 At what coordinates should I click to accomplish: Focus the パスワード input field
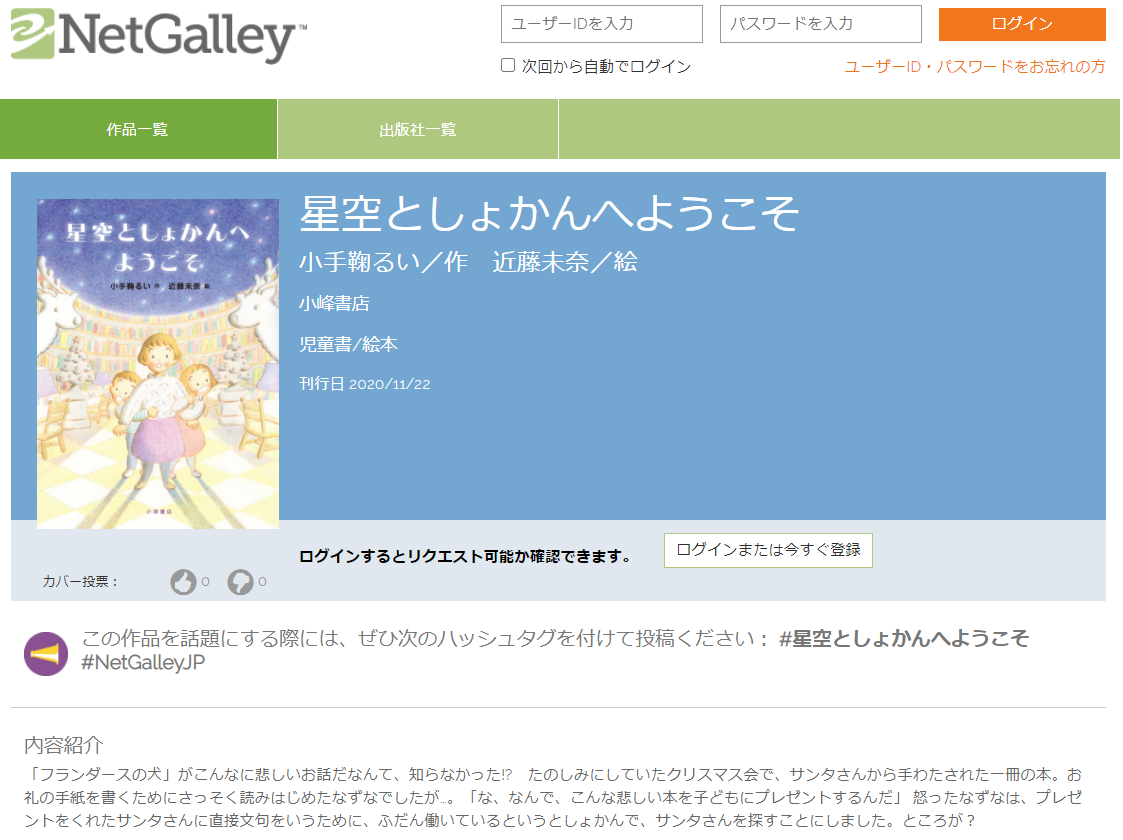point(821,24)
